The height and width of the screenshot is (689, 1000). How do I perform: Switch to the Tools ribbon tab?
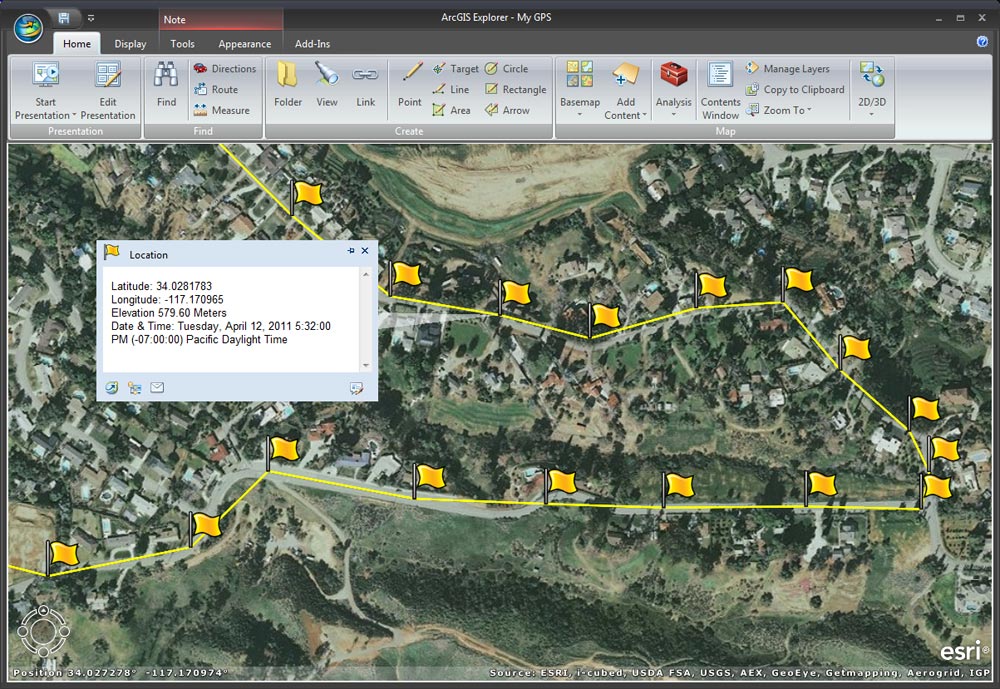pos(181,44)
